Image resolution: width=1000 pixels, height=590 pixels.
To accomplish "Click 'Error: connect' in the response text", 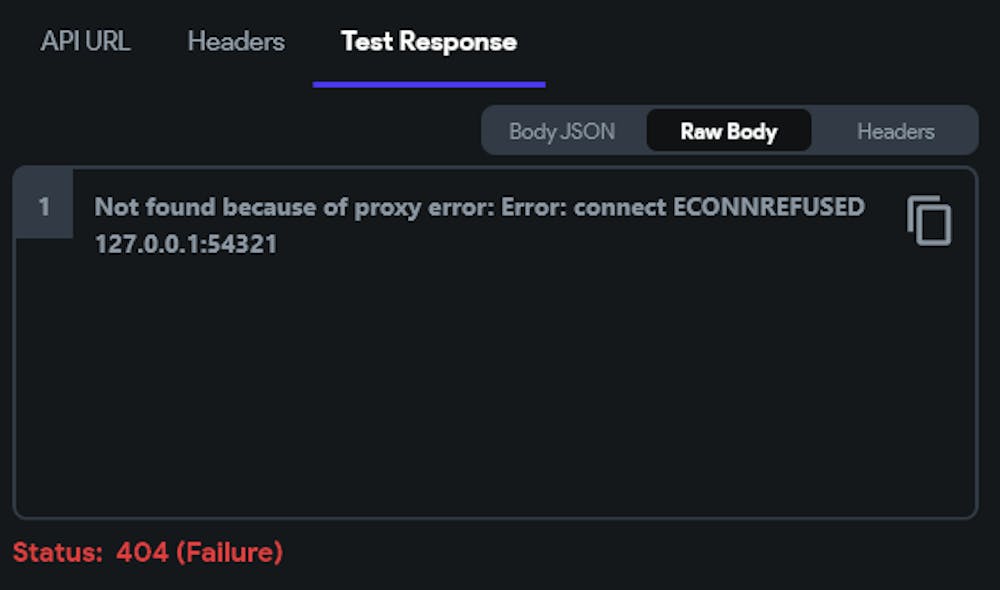I will tap(584, 207).
